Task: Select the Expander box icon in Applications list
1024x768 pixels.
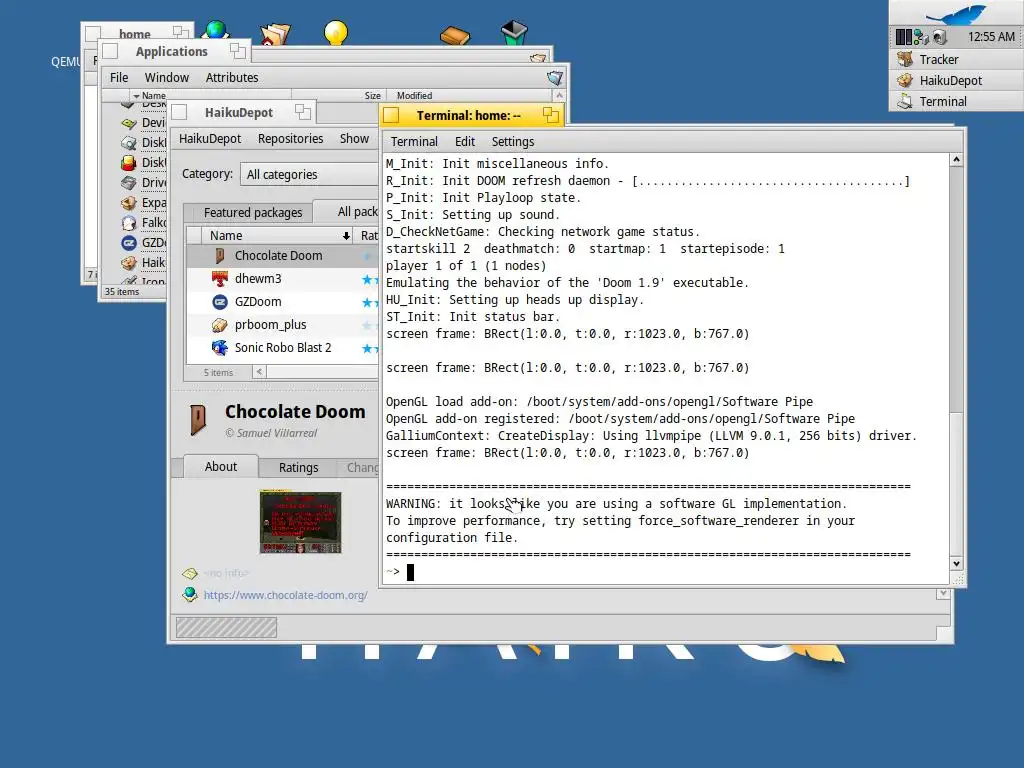Action: pyautogui.click(x=129, y=203)
